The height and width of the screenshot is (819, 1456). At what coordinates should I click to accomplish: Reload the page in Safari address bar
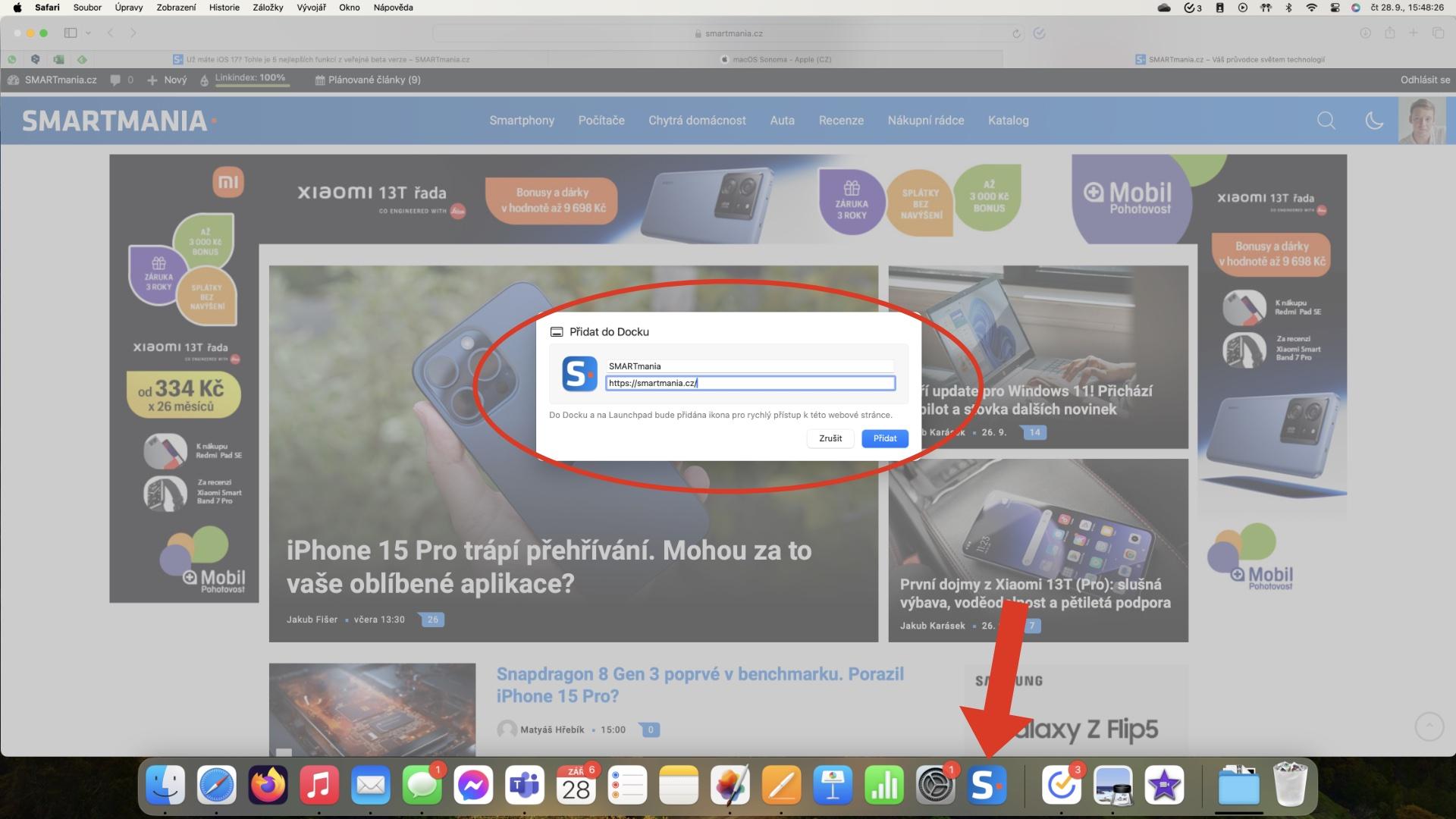coord(1016,33)
